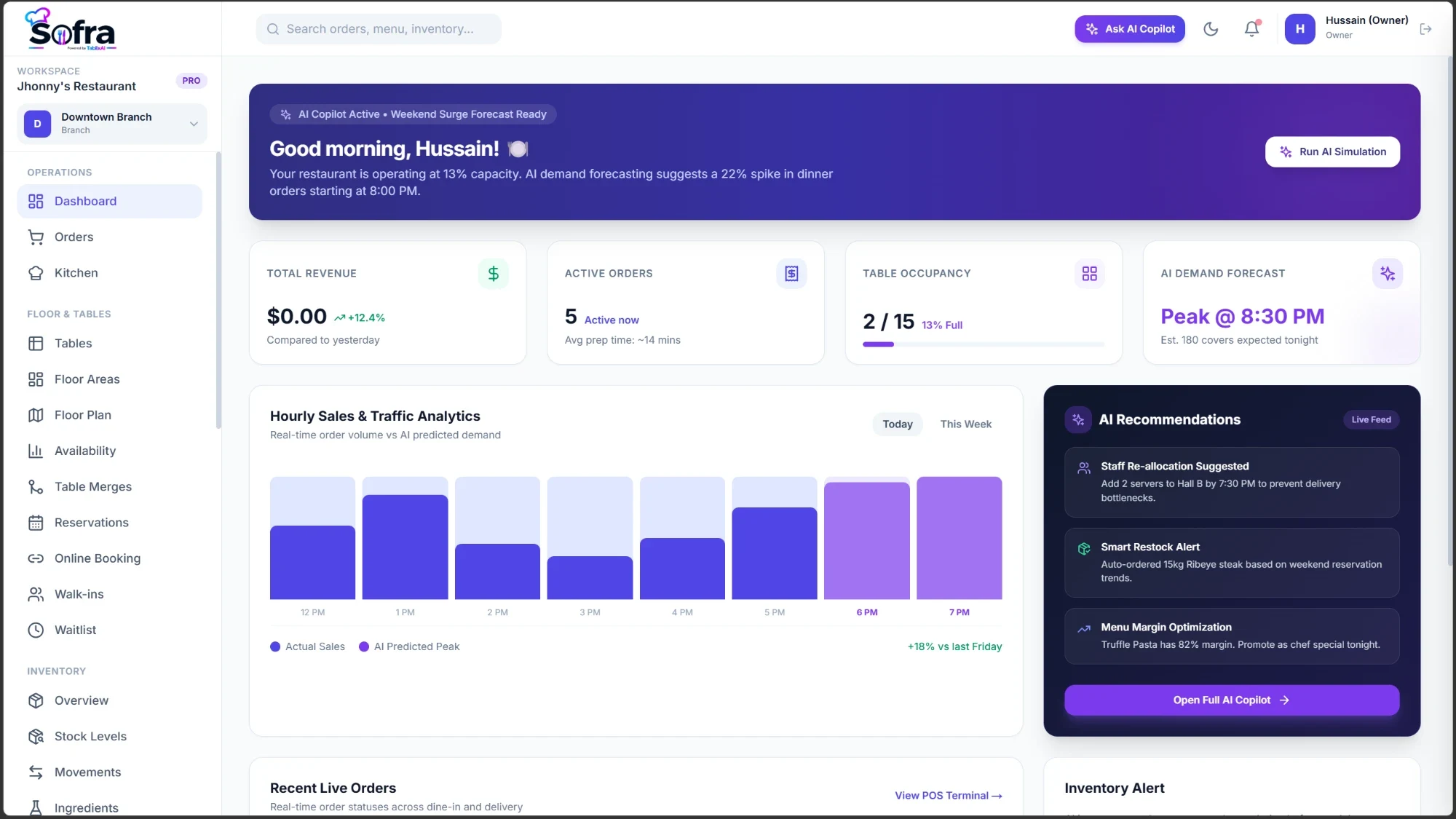Open notifications bell icon

(x=1251, y=29)
